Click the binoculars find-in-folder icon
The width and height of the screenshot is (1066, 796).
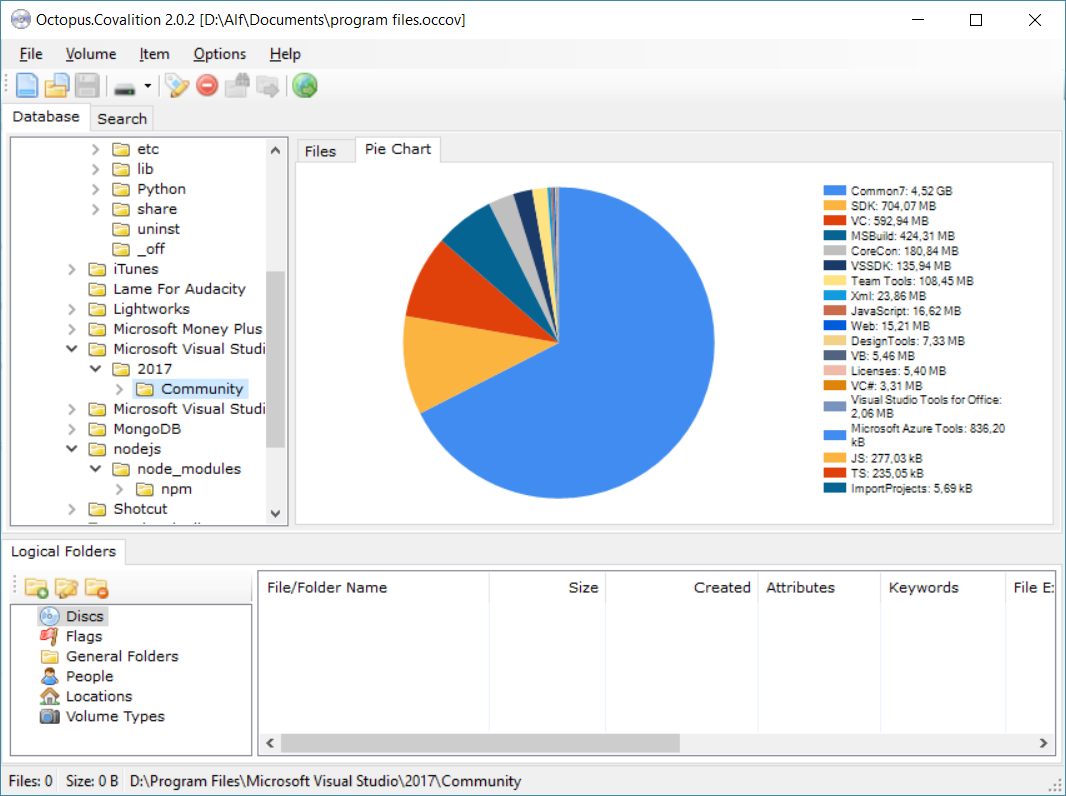pyautogui.click(x=237, y=86)
